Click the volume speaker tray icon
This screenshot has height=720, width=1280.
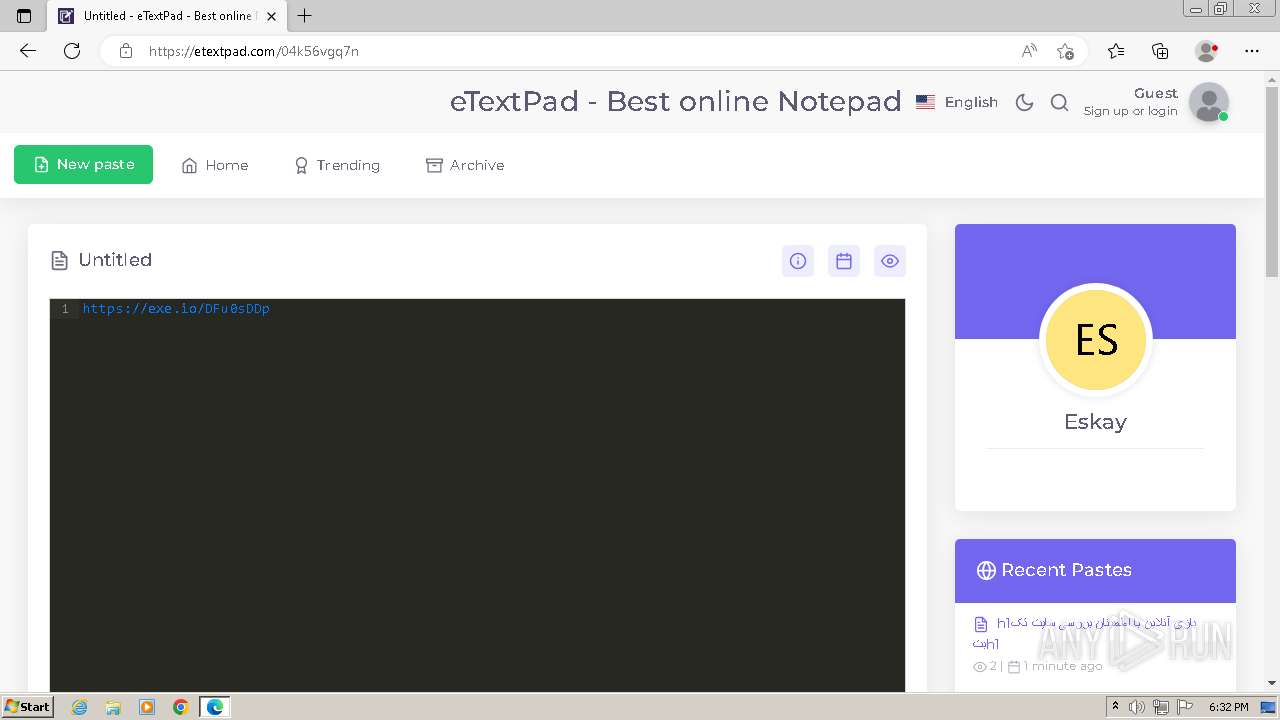click(x=1137, y=707)
